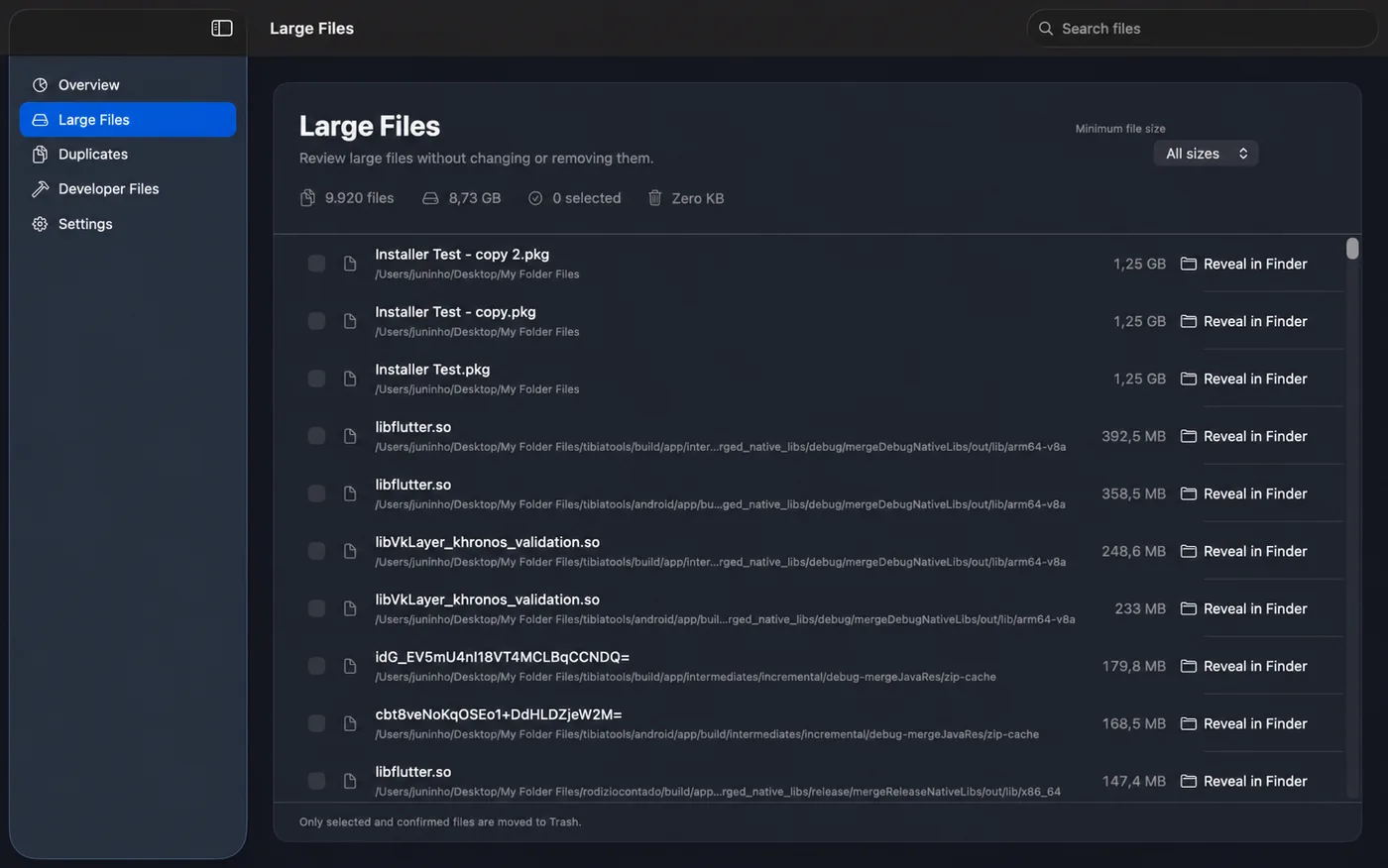
Task: Click file icon for 147,4 MB libflutter.so
Action: pos(350,781)
